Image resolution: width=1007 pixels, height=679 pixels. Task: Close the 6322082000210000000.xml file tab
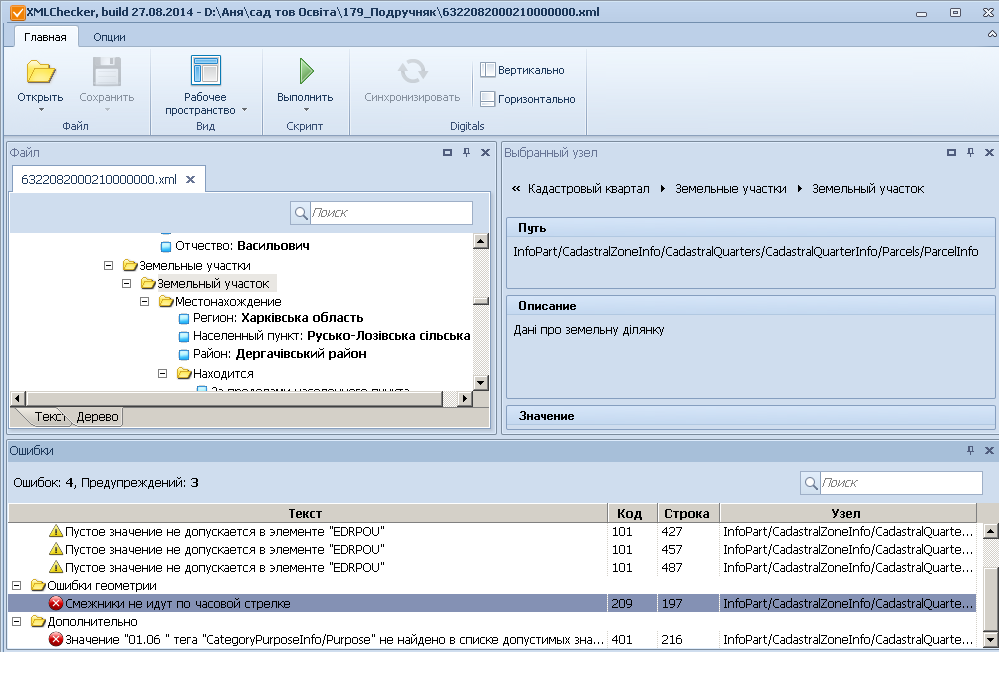click(190, 179)
